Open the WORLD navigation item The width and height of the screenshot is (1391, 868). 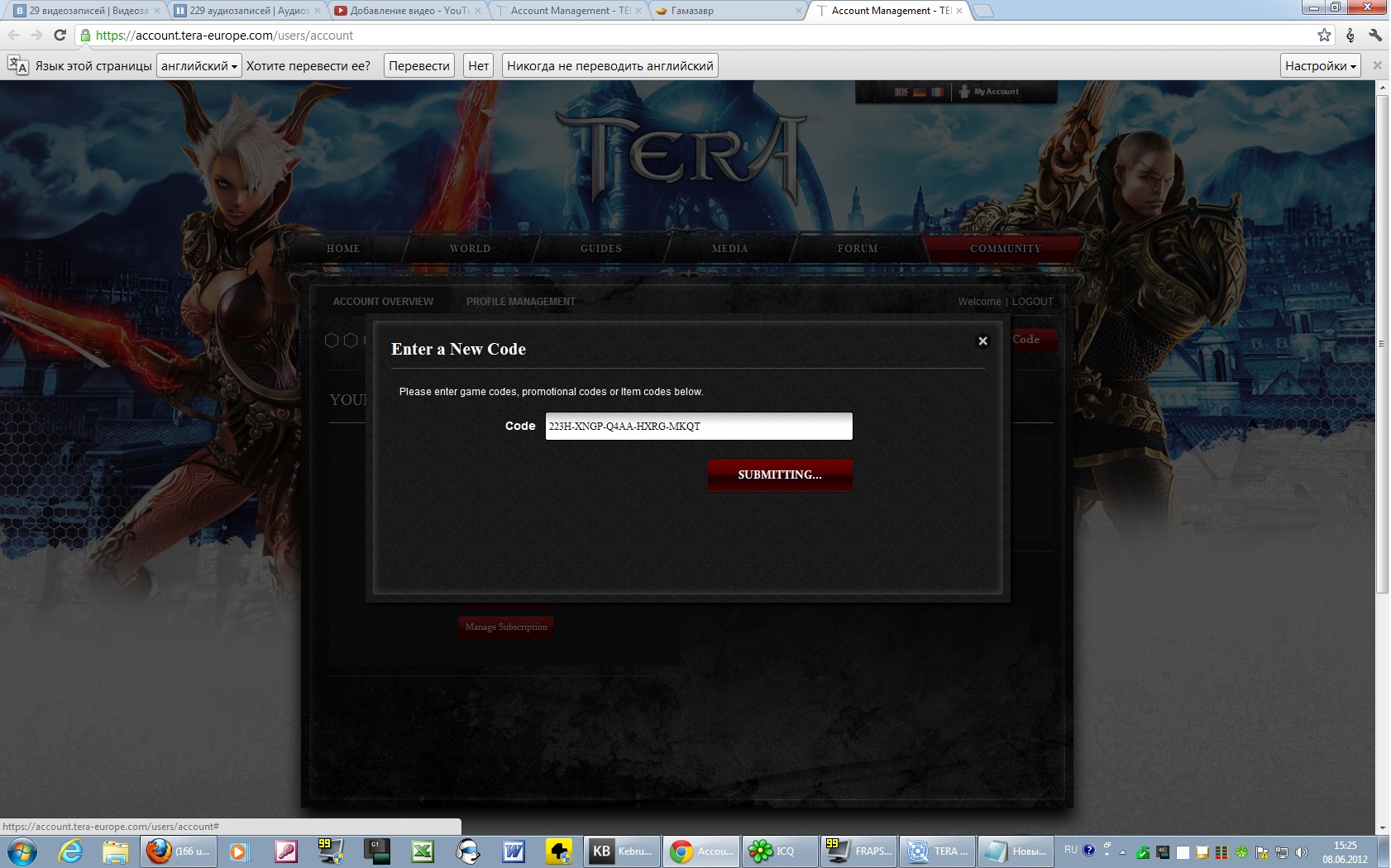471,249
